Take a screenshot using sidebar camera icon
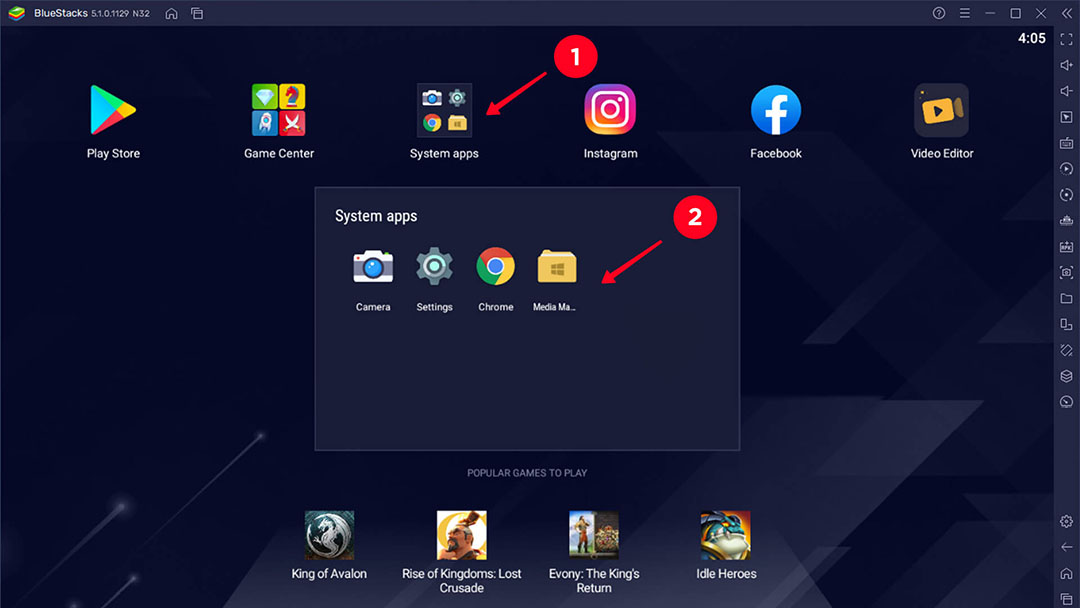 pos(1066,273)
